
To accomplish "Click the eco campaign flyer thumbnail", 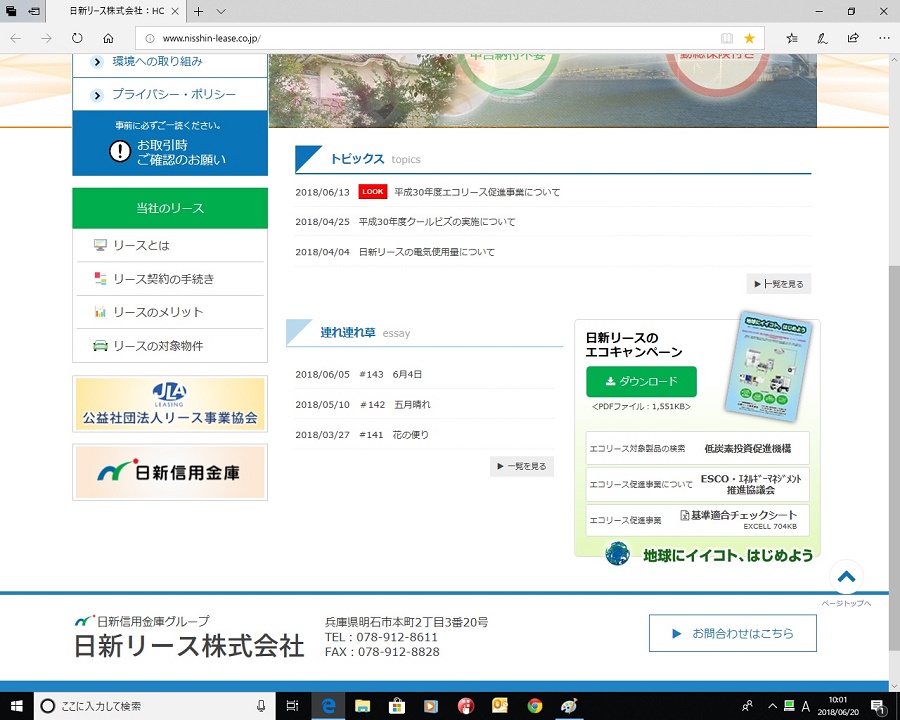I will pos(769,366).
